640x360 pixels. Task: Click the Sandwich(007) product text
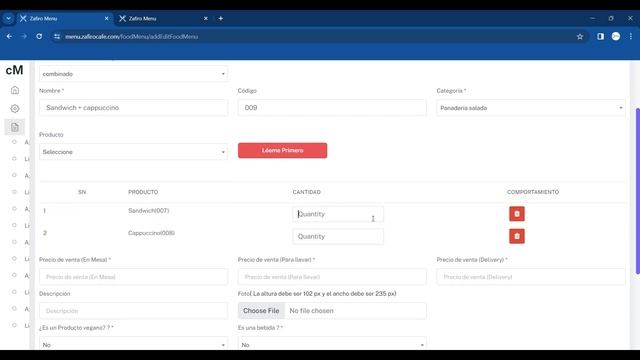click(149, 211)
